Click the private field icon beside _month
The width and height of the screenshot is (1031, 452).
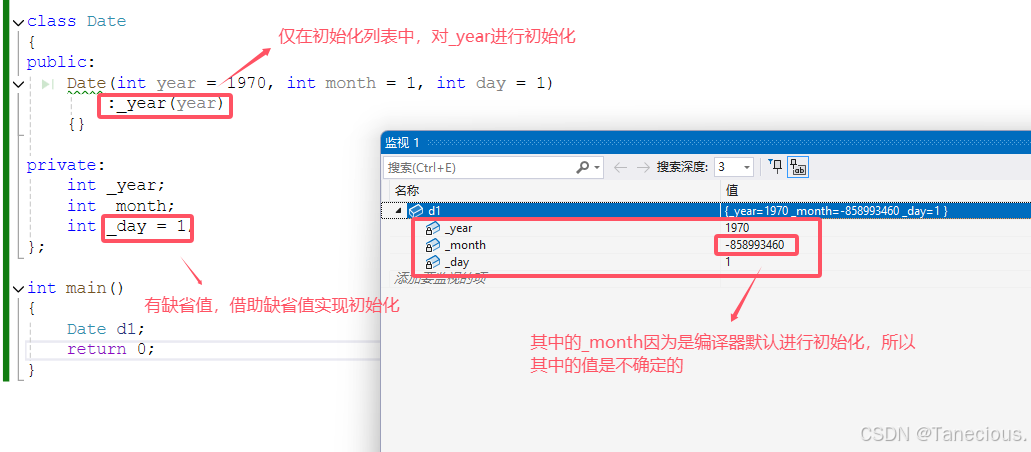coord(432,245)
